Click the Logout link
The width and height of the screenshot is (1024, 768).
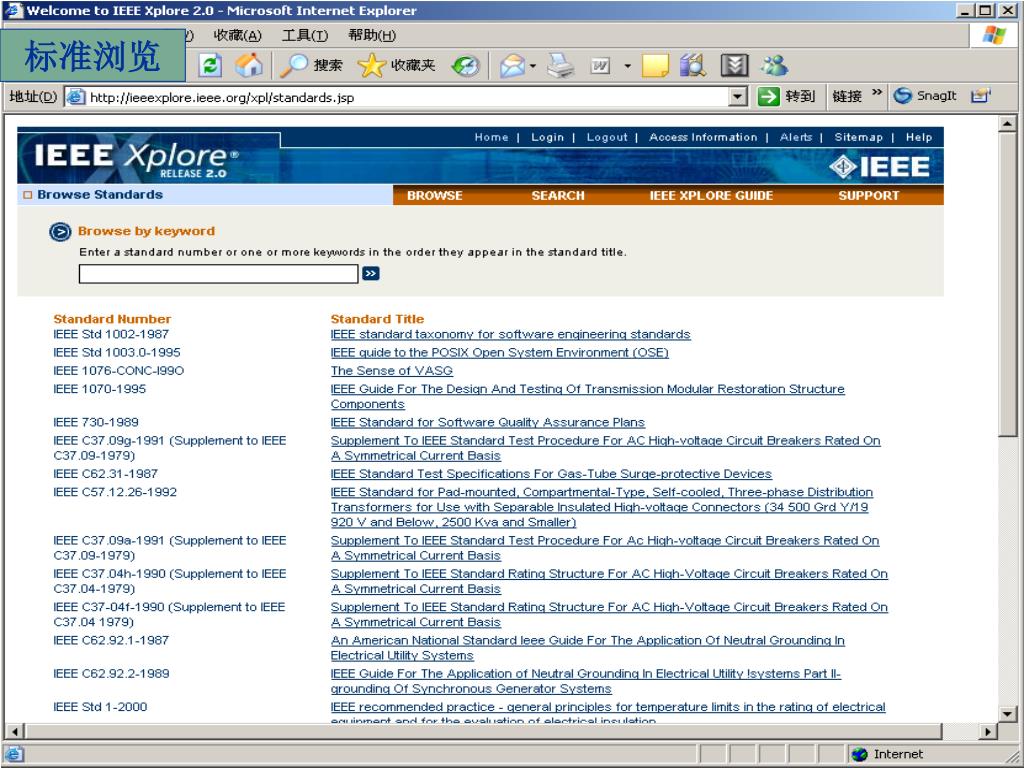[607, 137]
